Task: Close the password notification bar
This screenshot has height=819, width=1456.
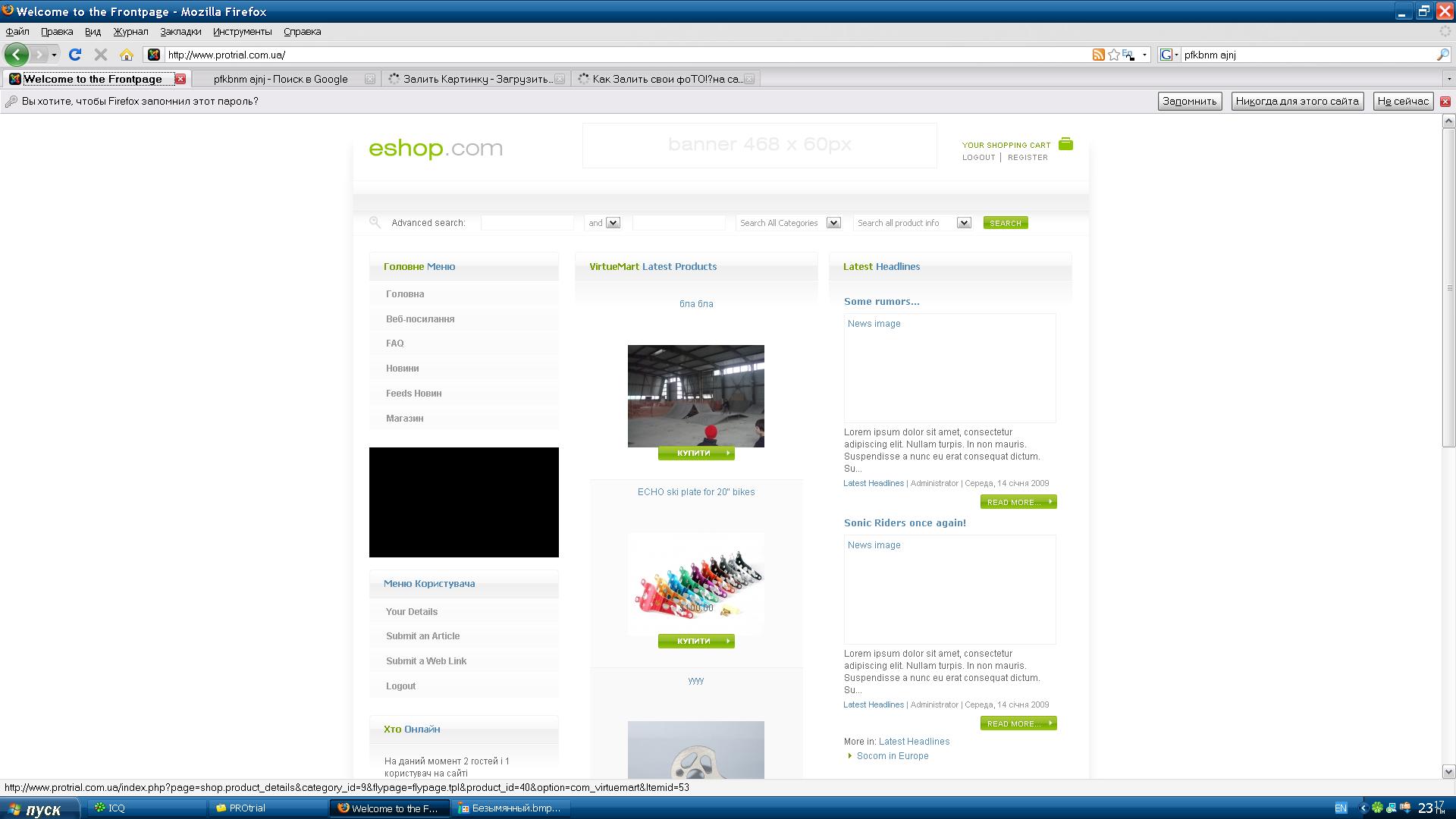Action: [x=1445, y=102]
